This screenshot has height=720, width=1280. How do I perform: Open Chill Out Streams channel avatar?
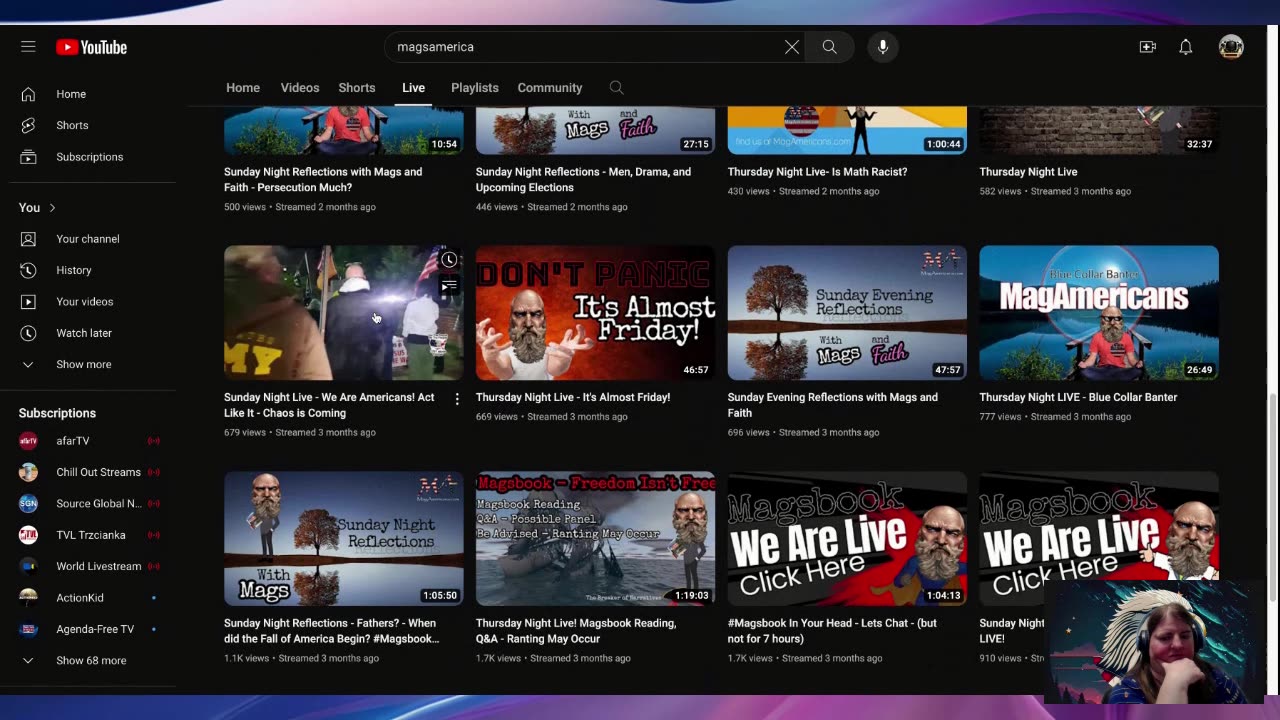click(x=28, y=472)
